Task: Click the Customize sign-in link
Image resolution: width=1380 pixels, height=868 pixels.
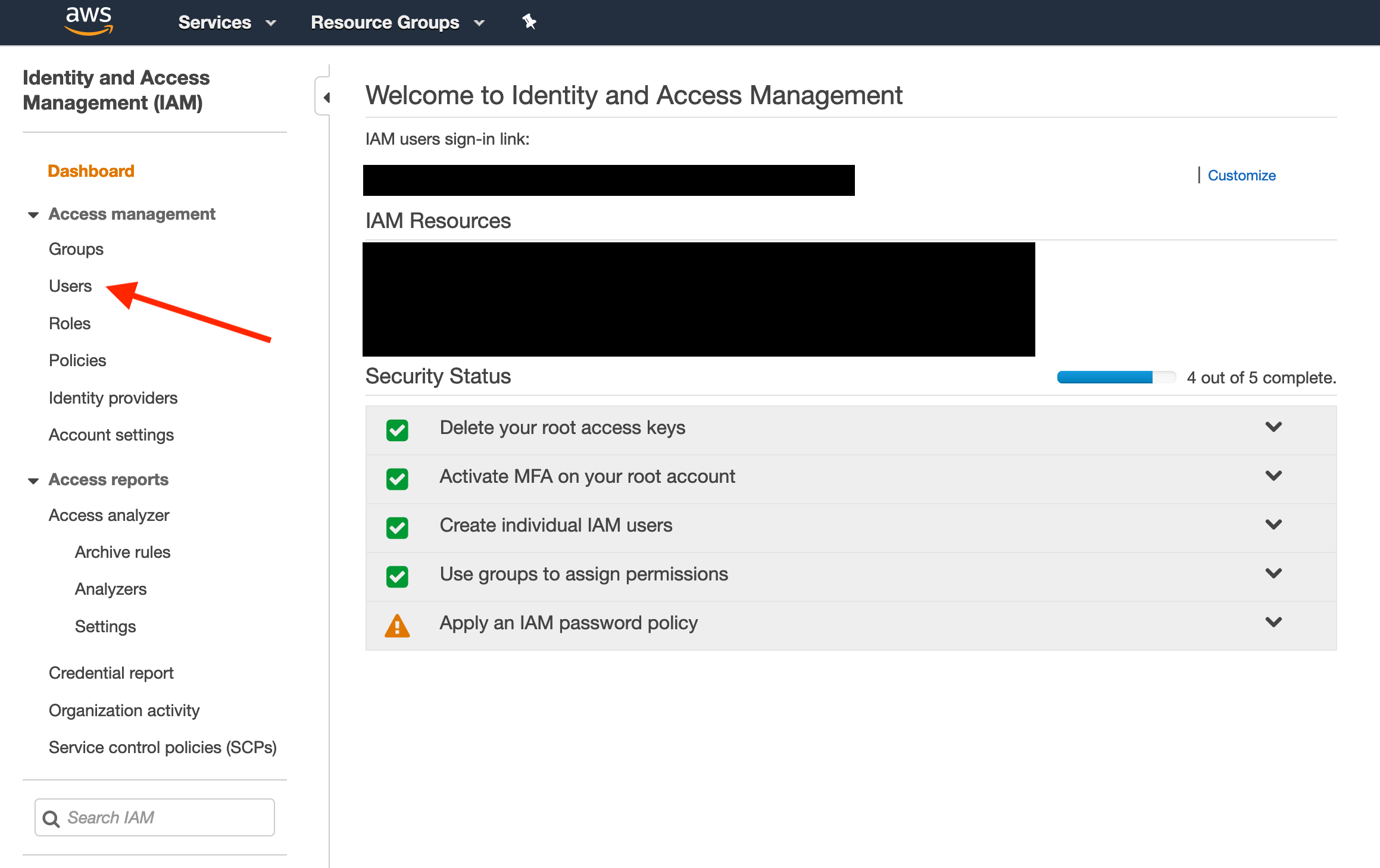Action: [1242, 176]
